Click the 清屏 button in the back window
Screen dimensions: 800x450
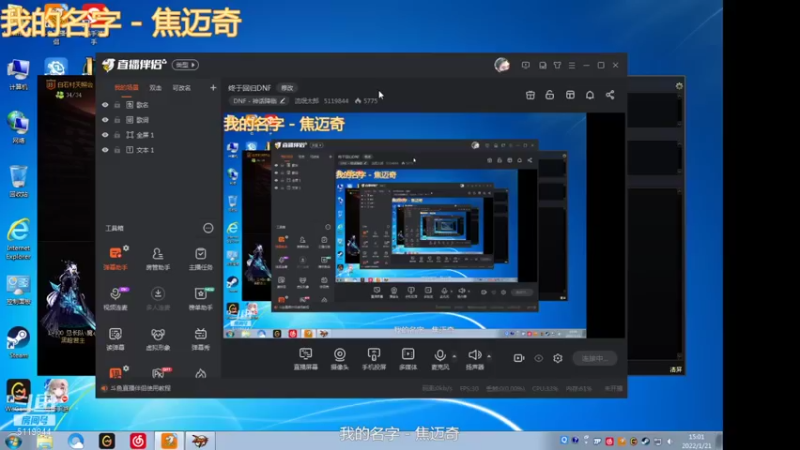[676, 369]
